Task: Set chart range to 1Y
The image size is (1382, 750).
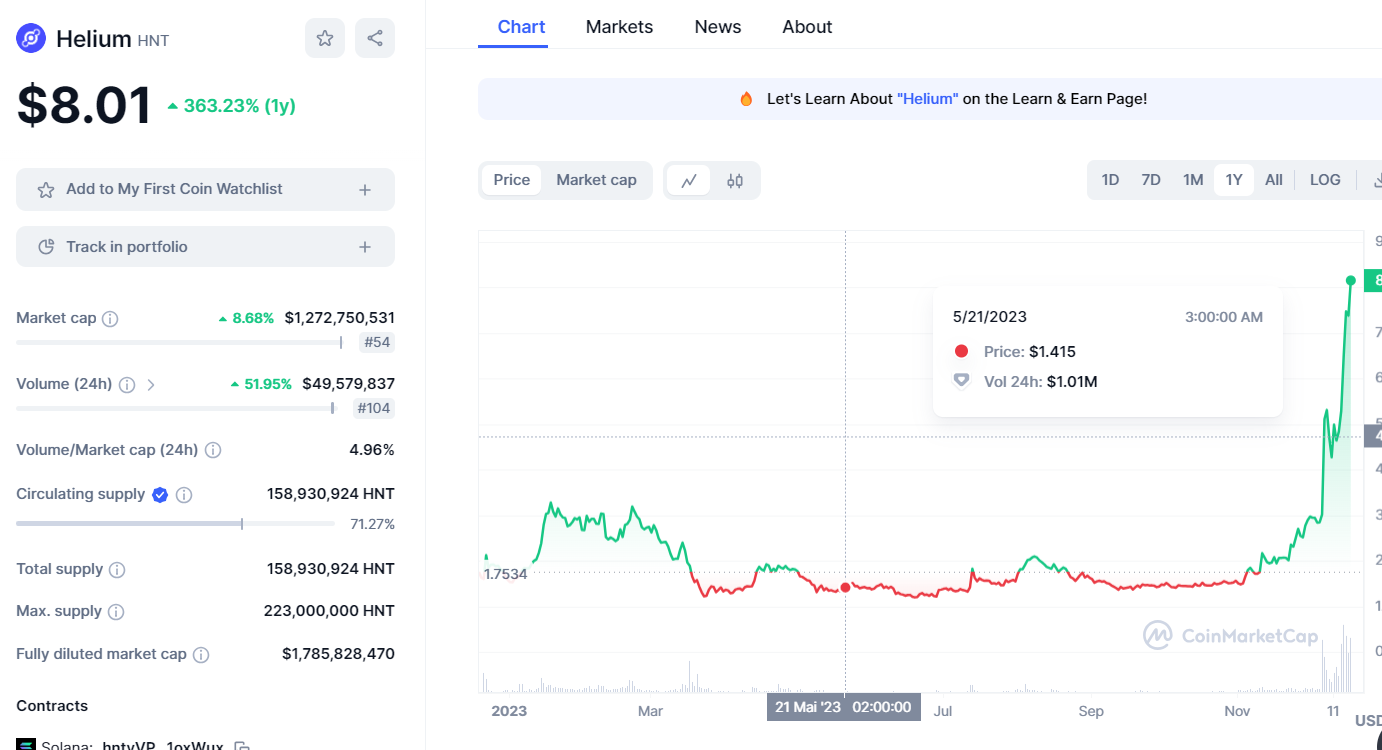Action: tap(1234, 180)
